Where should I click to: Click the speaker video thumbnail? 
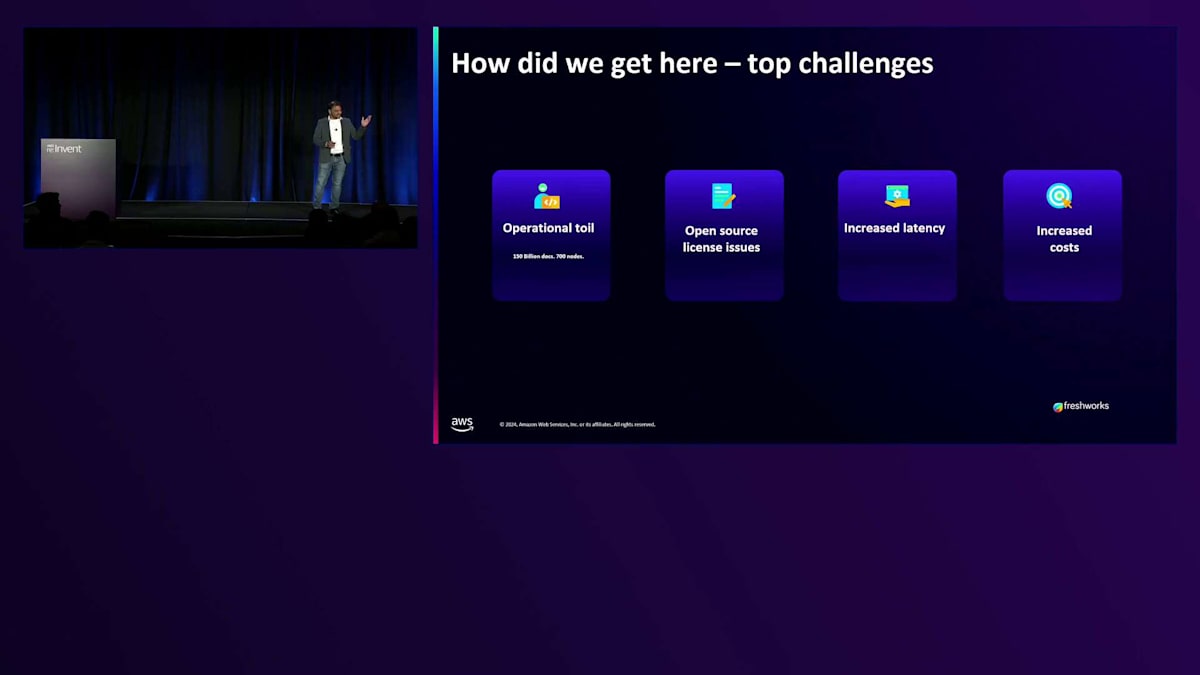220,137
